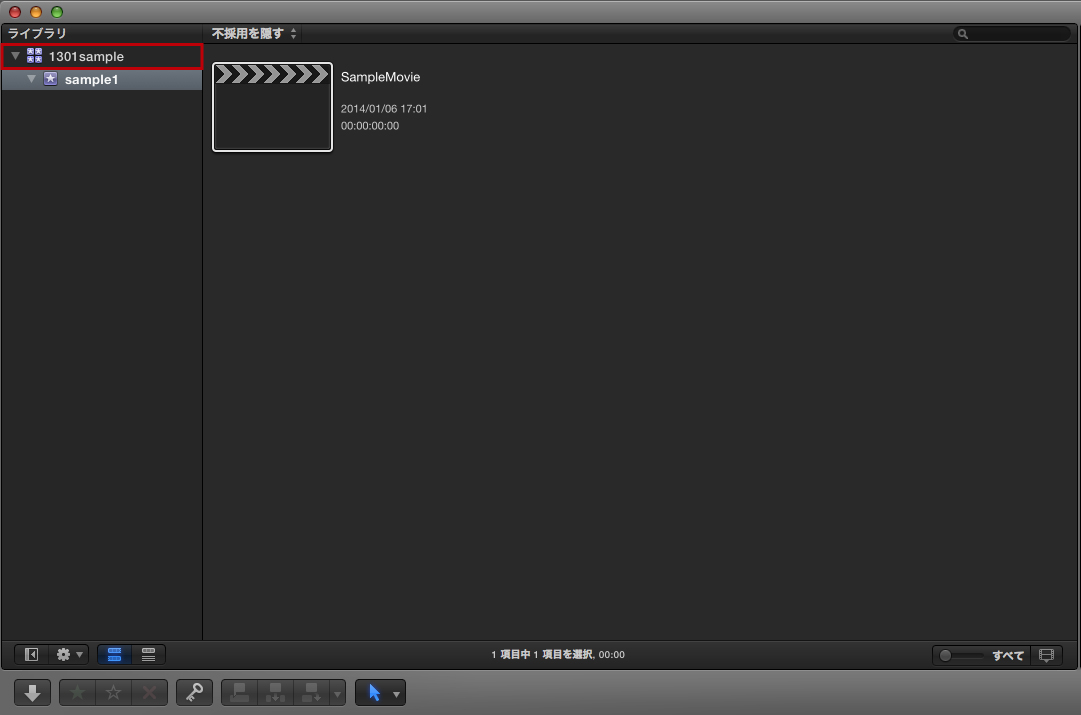This screenshot has height=715, width=1081.
Task: Open the gear action menu
Action: [x=68, y=655]
